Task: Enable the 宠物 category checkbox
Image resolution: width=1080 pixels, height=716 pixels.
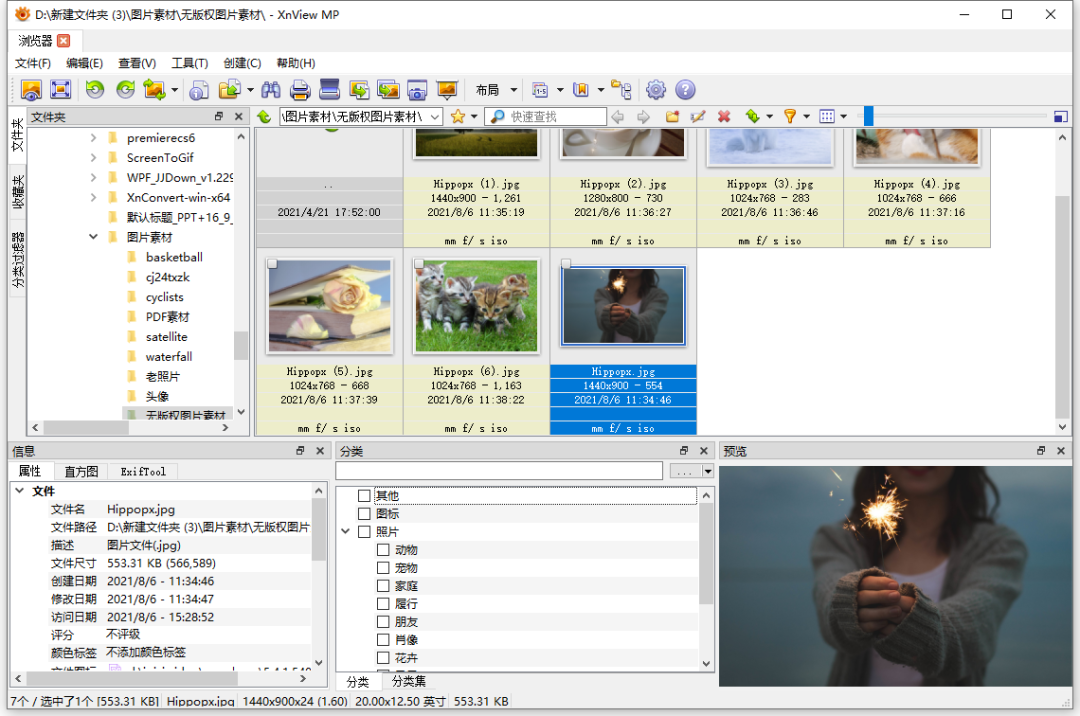Action: click(383, 568)
